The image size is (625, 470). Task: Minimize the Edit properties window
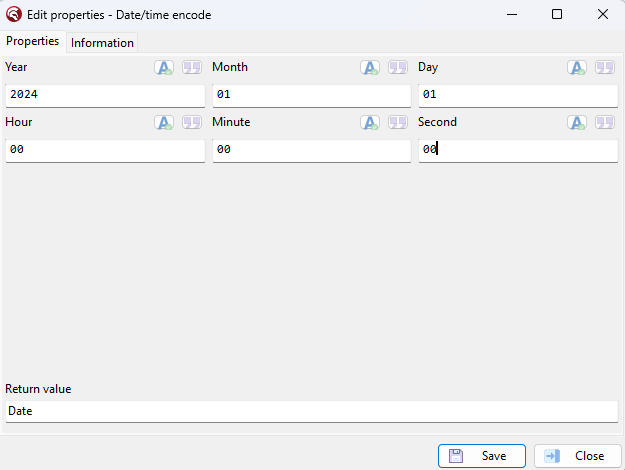[x=512, y=15]
